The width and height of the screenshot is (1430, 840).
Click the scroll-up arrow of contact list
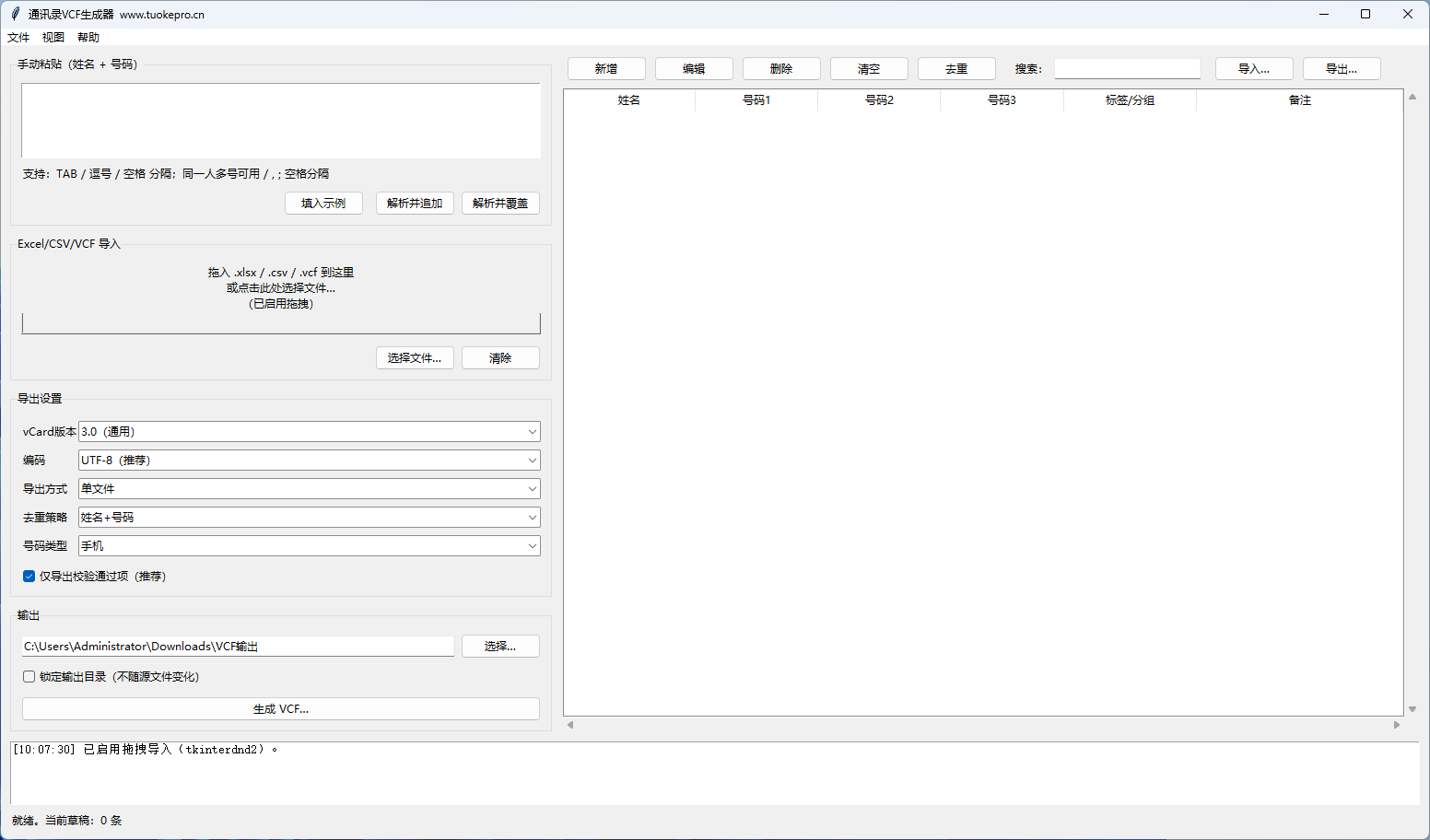coord(1412,97)
